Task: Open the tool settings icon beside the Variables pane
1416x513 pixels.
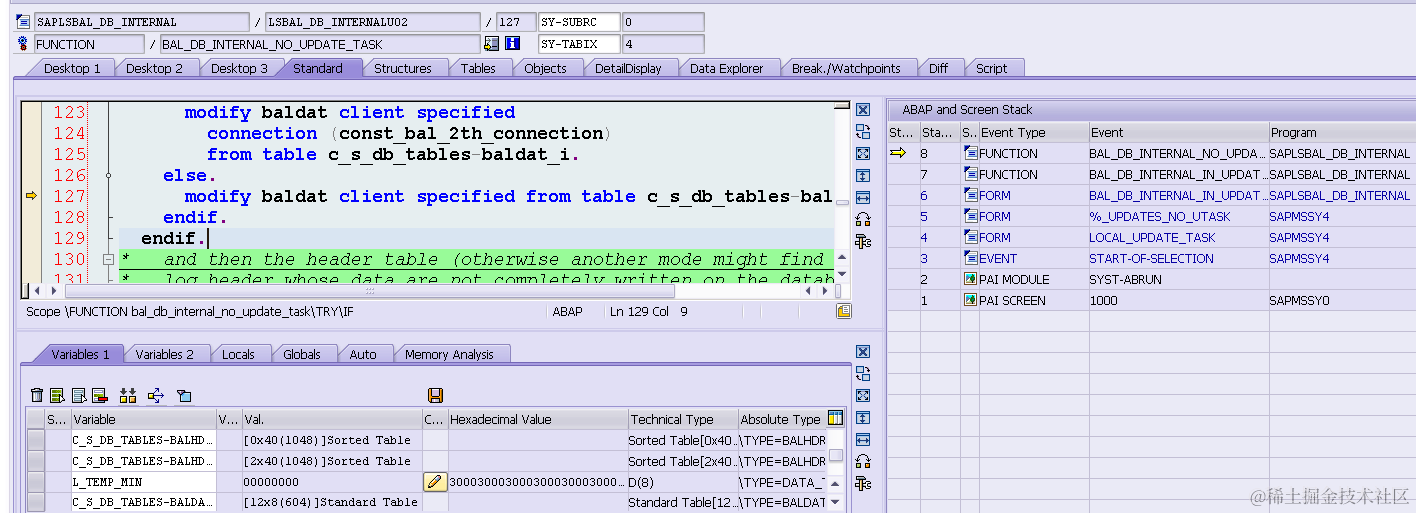Action: pyautogui.click(x=863, y=484)
